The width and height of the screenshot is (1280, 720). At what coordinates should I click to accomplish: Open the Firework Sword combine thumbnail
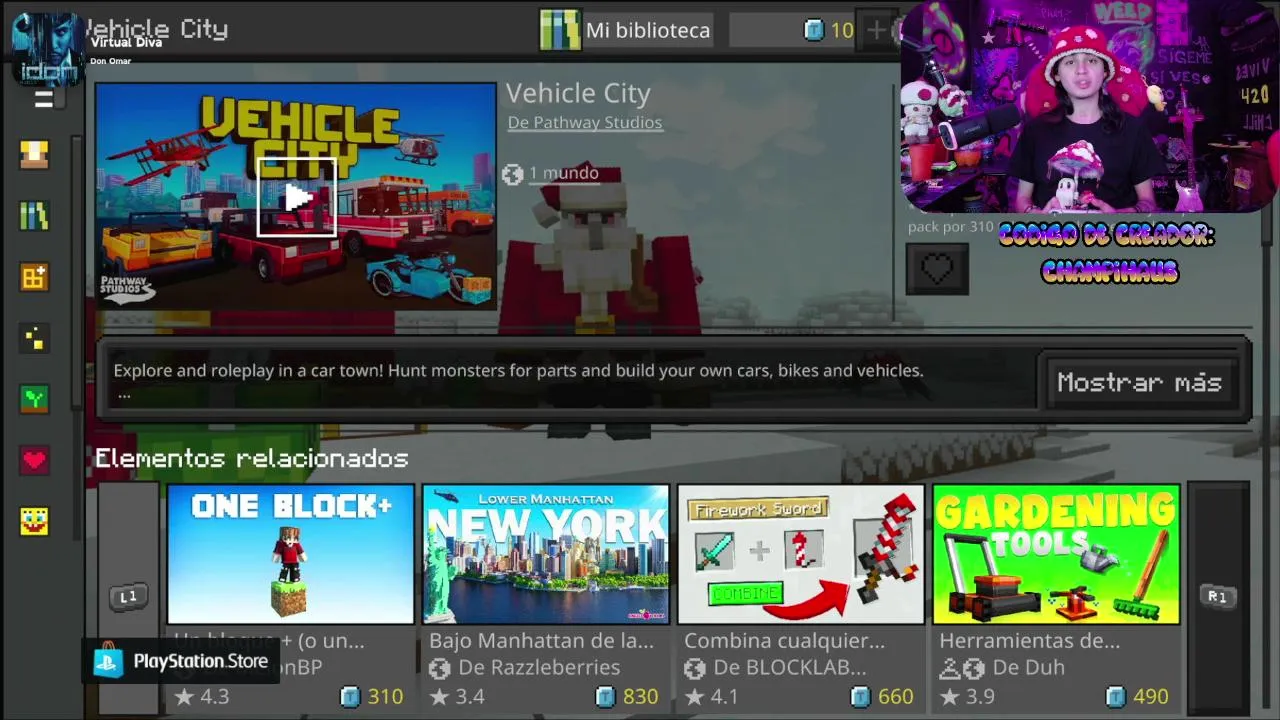pos(800,554)
